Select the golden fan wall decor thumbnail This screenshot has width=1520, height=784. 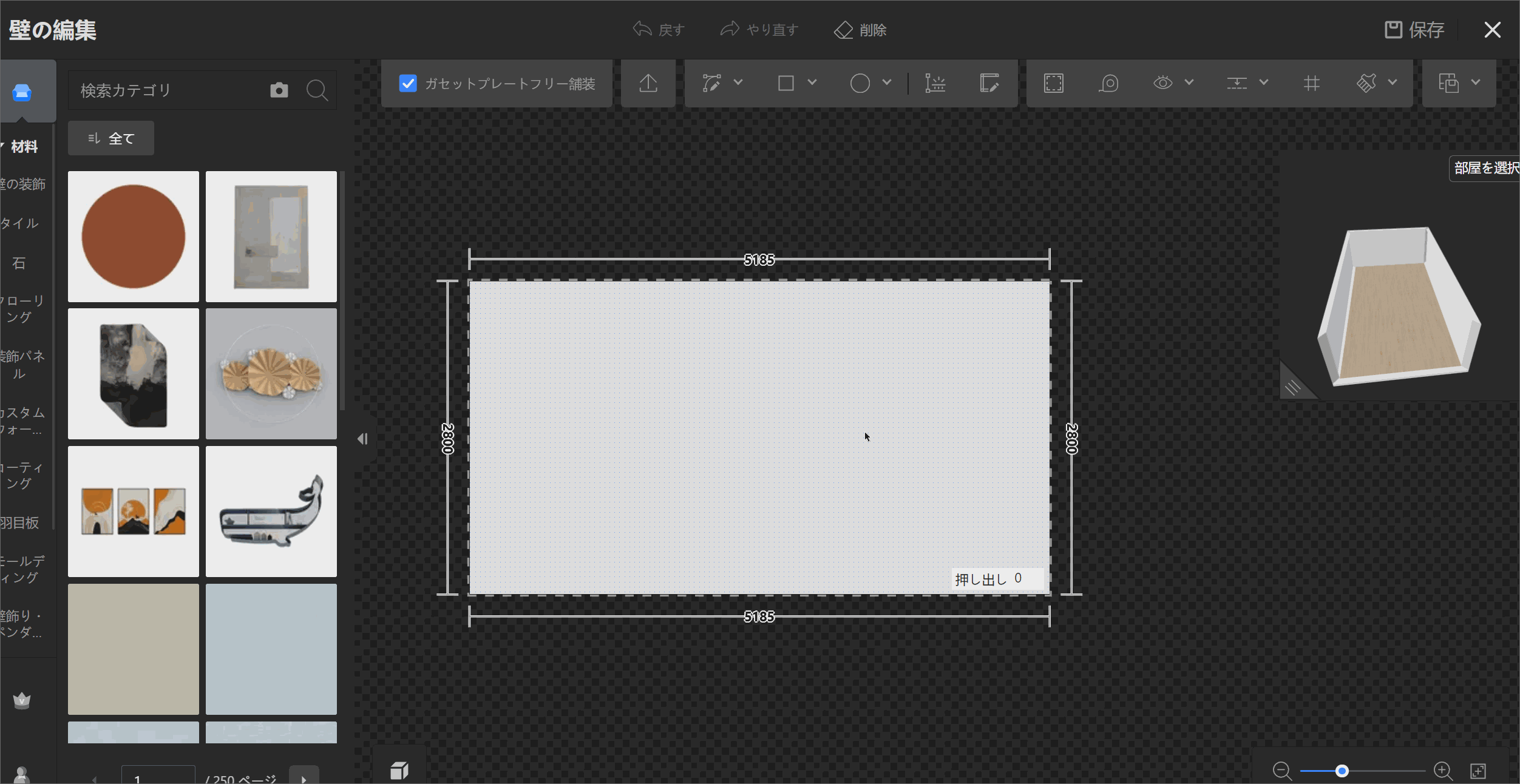pyautogui.click(x=271, y=374)
